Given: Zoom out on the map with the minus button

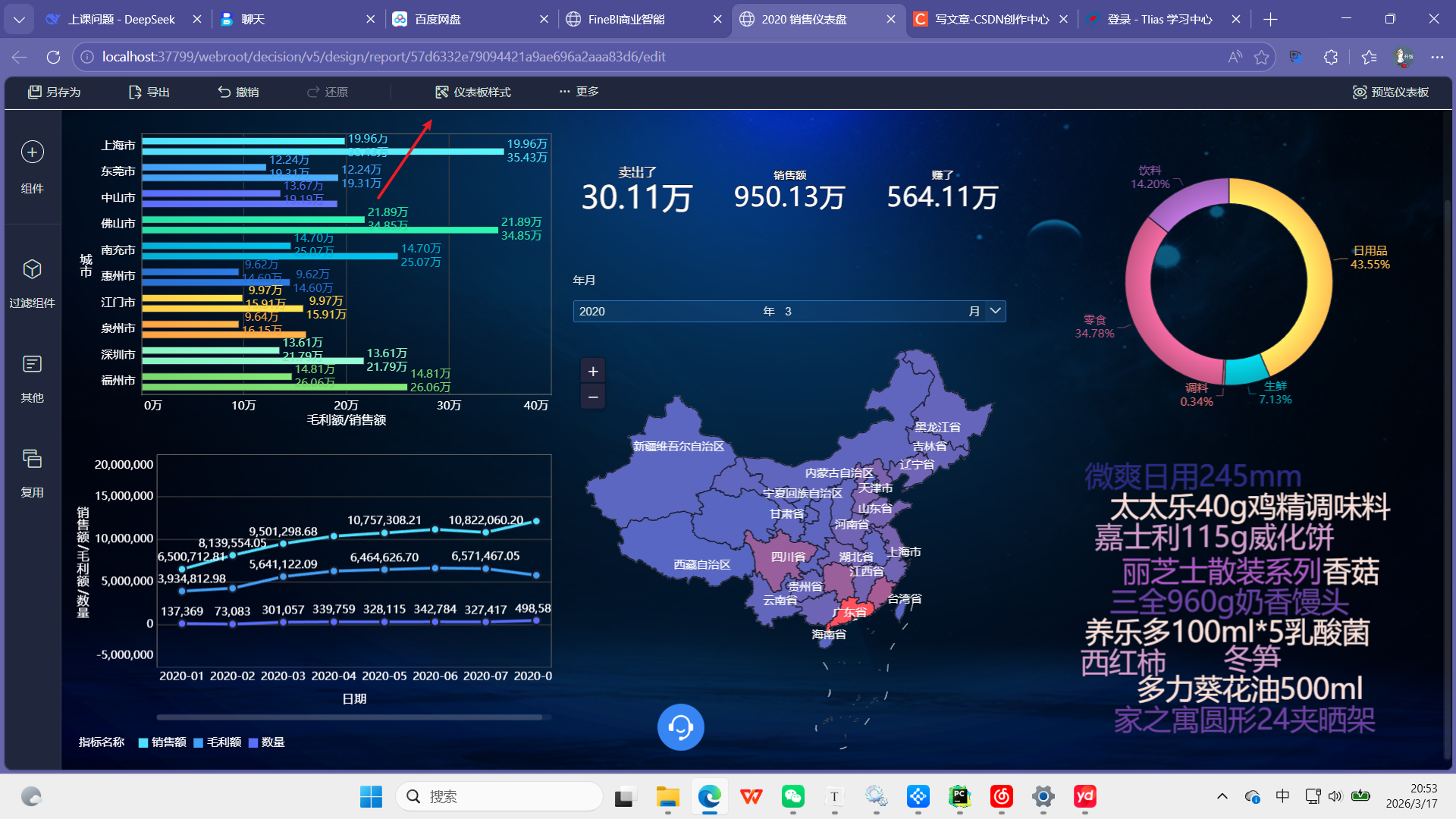Looking at the screenshot, I should tap(593, 397).
